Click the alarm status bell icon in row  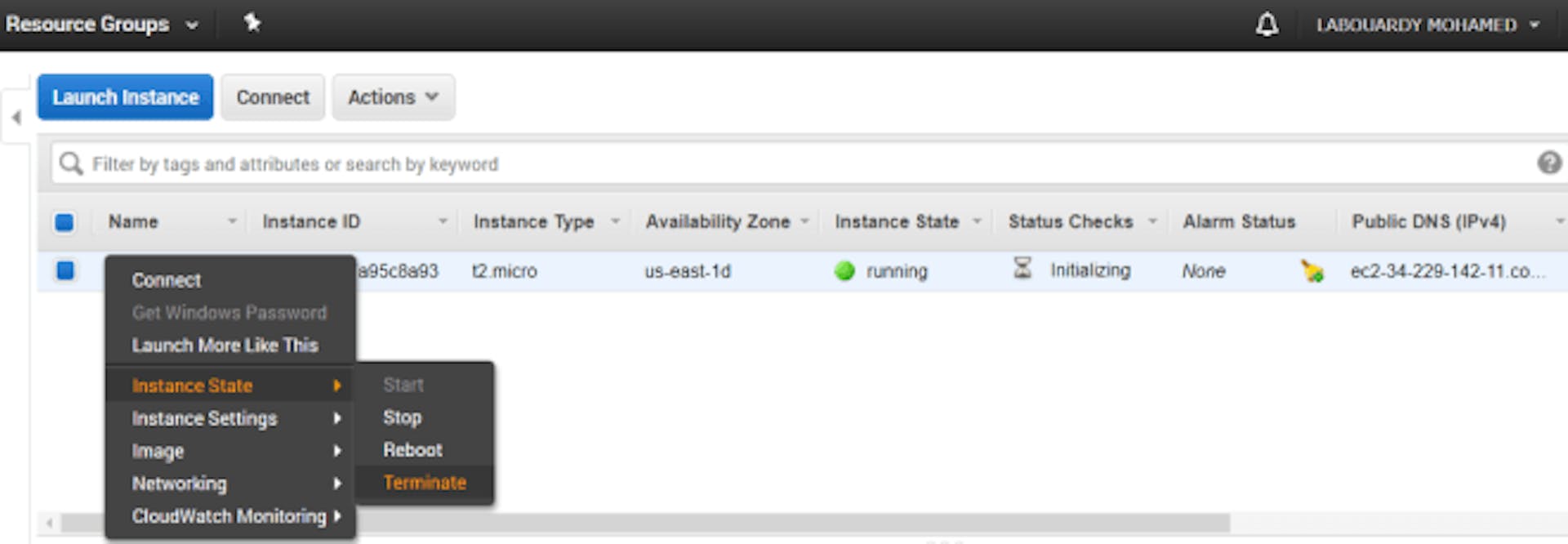pos(1312,270)
